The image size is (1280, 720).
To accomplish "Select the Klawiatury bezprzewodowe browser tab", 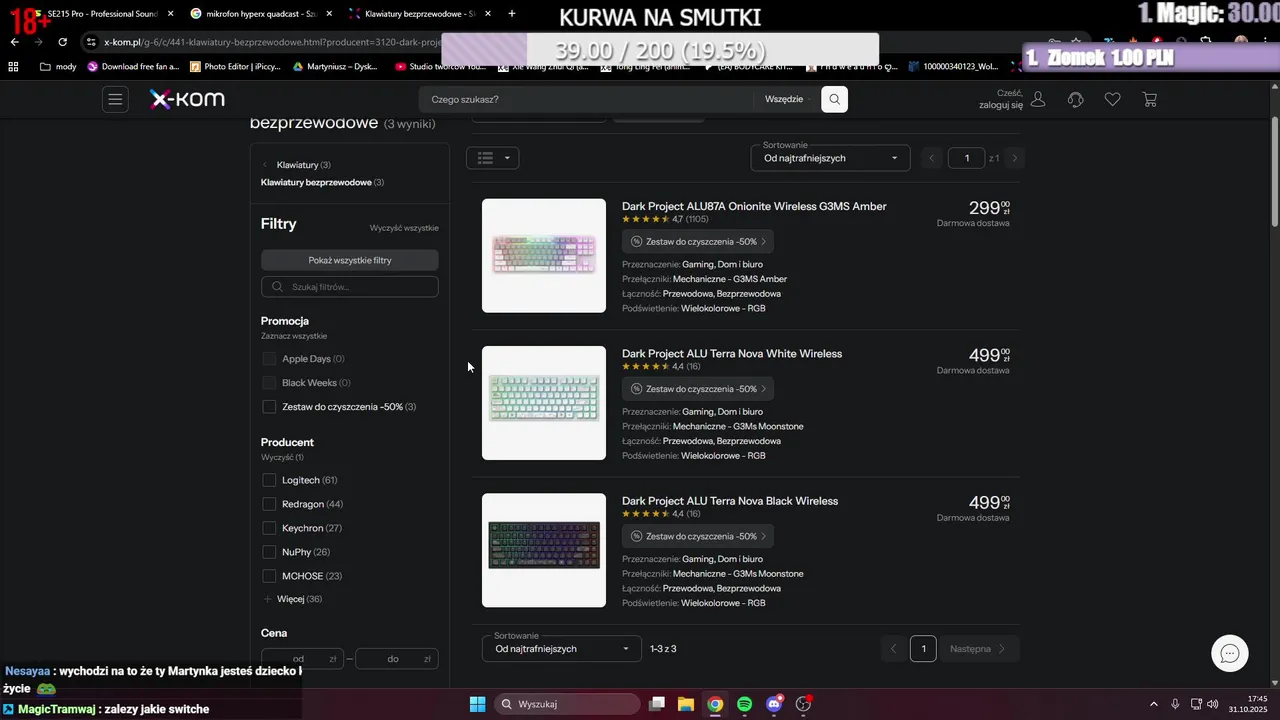I will click(x=418, y=14).
